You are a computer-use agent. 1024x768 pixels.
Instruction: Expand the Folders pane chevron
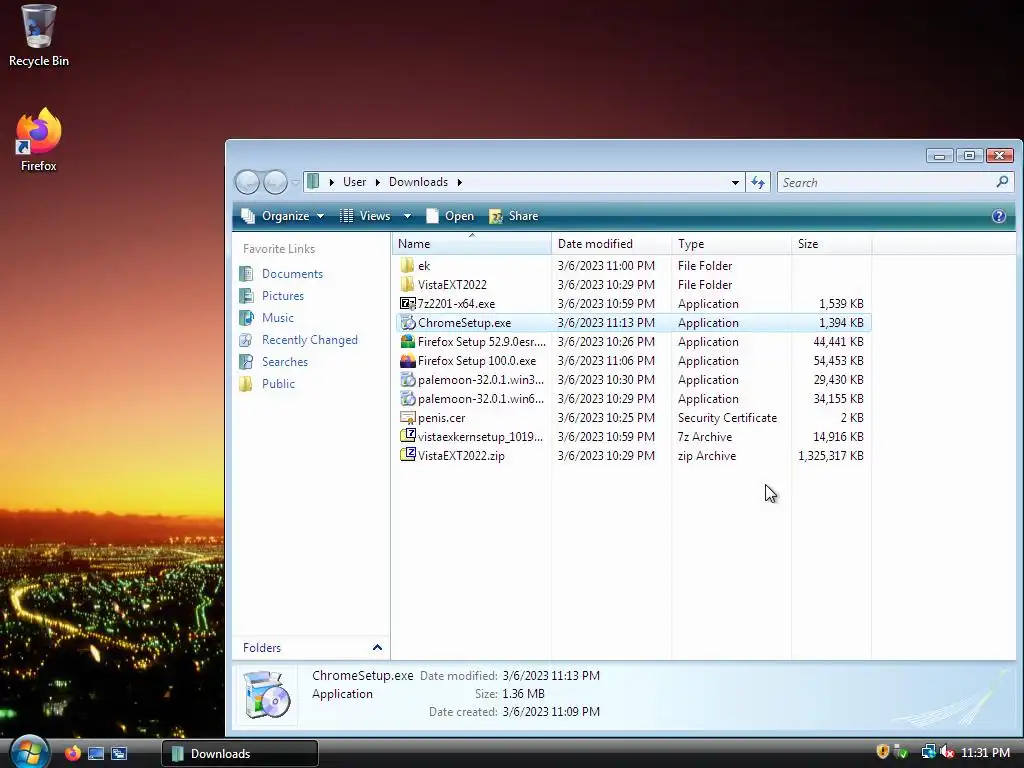click(x=377, y=647)
